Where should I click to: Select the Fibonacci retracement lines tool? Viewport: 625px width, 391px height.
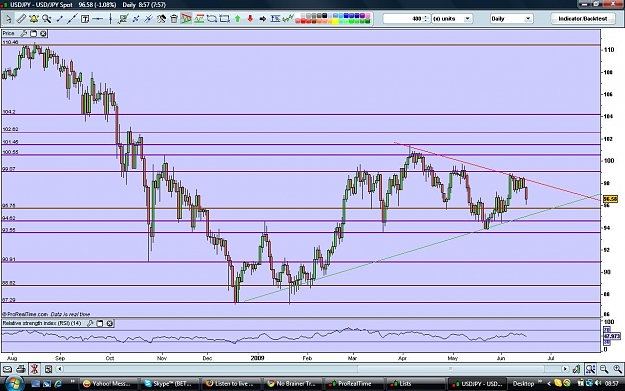pos(199,19)
